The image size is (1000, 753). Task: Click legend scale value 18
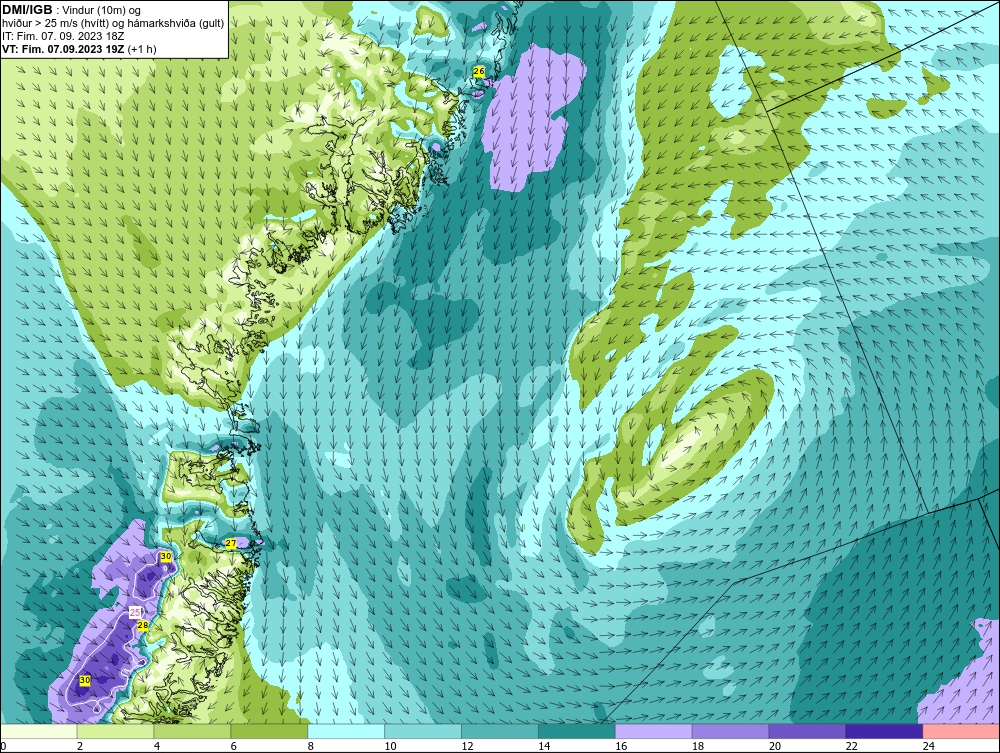[x=698, y=746]
